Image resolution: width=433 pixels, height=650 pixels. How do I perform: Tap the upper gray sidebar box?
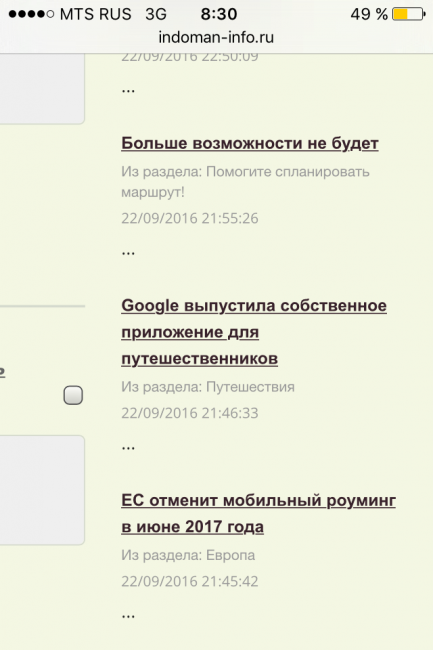tap(42, 88)
